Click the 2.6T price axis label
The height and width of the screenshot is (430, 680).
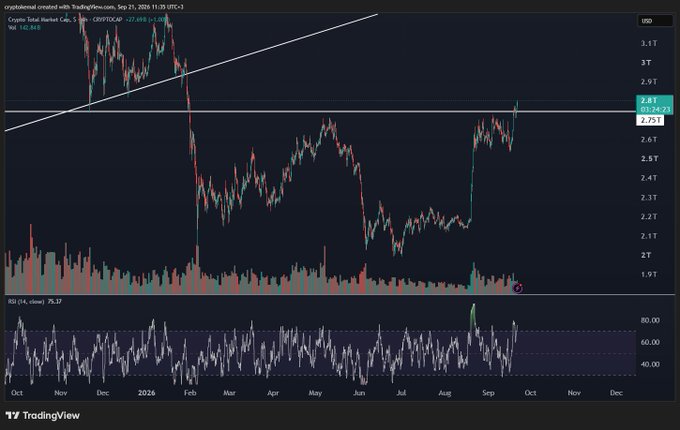tap(649, 139)
